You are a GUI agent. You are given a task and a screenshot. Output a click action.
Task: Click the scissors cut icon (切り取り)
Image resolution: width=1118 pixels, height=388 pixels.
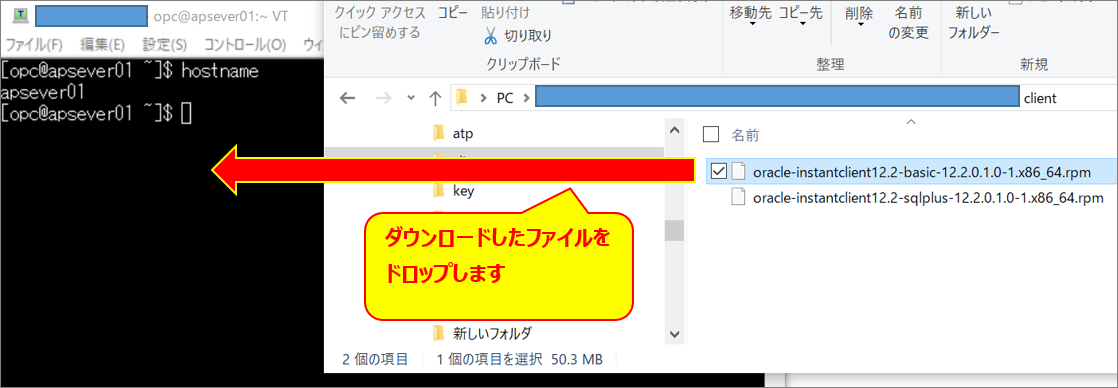pos(491,35)
